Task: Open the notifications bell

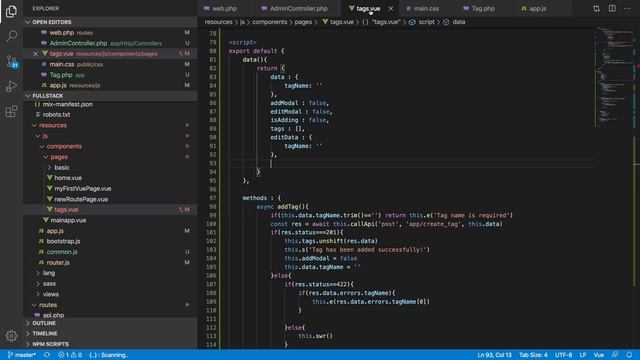Action: (x=629, y=355)
